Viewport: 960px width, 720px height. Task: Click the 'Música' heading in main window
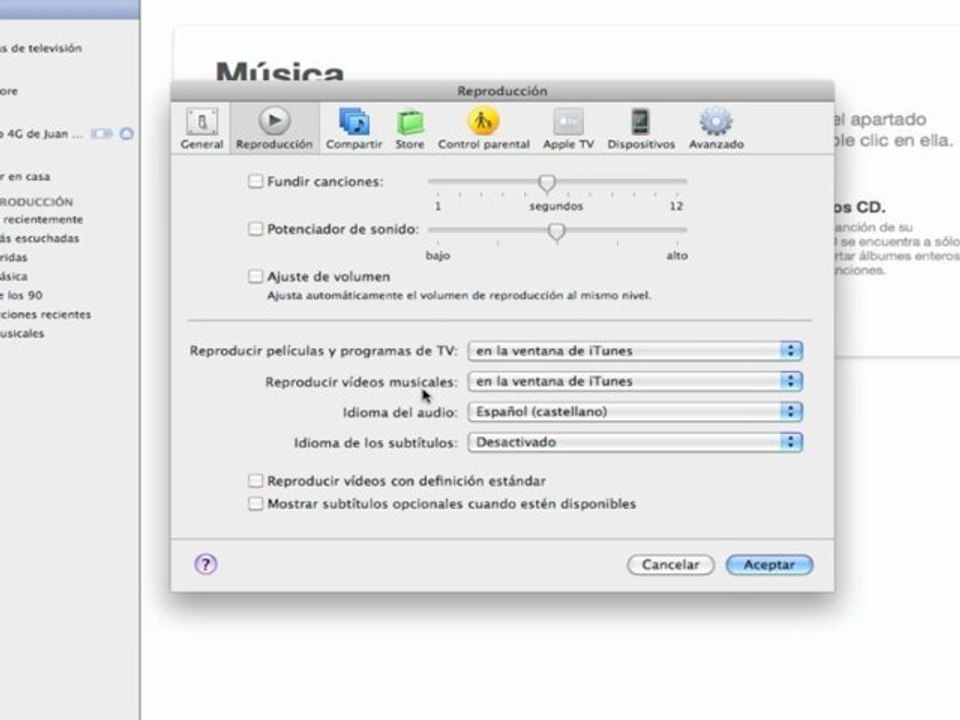pyautogui.click(x=280, y=70)
